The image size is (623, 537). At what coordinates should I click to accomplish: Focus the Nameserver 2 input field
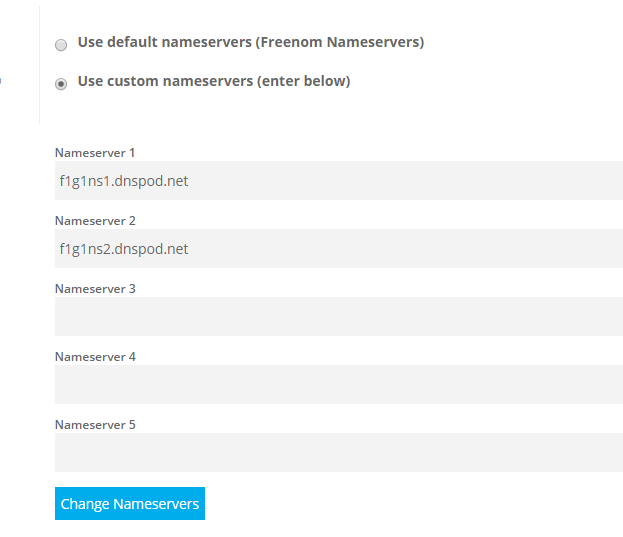pyautogui.click(x=339, y=248)
